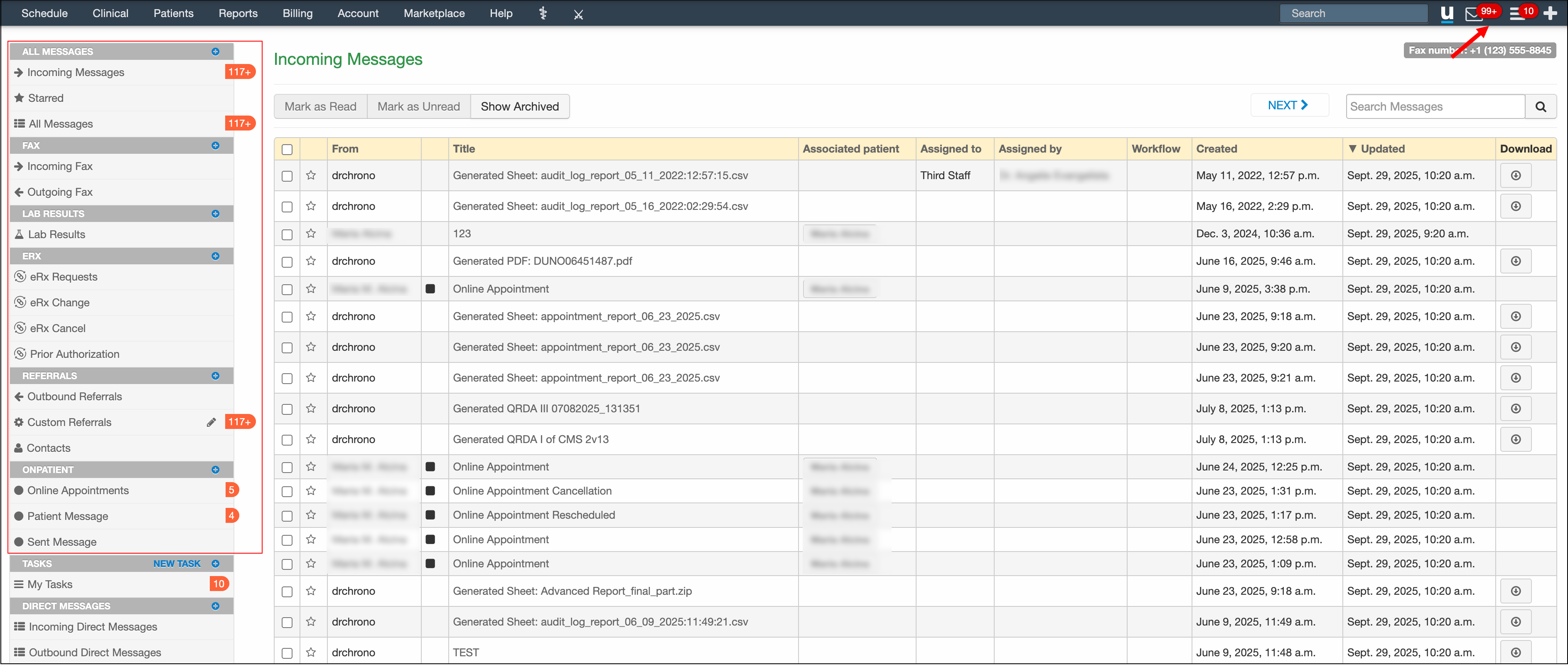Open the Clinical menu

point(110,13)
